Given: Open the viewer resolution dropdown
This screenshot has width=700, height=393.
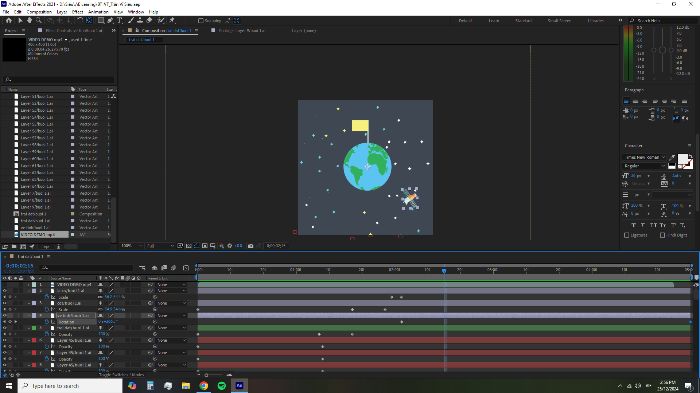Looking at the screenshot, I should point(160,246).
